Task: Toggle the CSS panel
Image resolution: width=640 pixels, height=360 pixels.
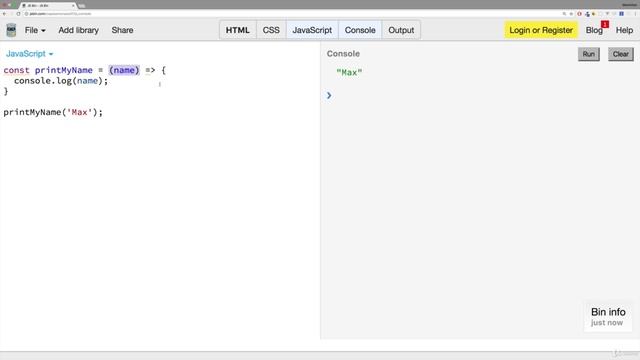Action: (x=271, y=30)
